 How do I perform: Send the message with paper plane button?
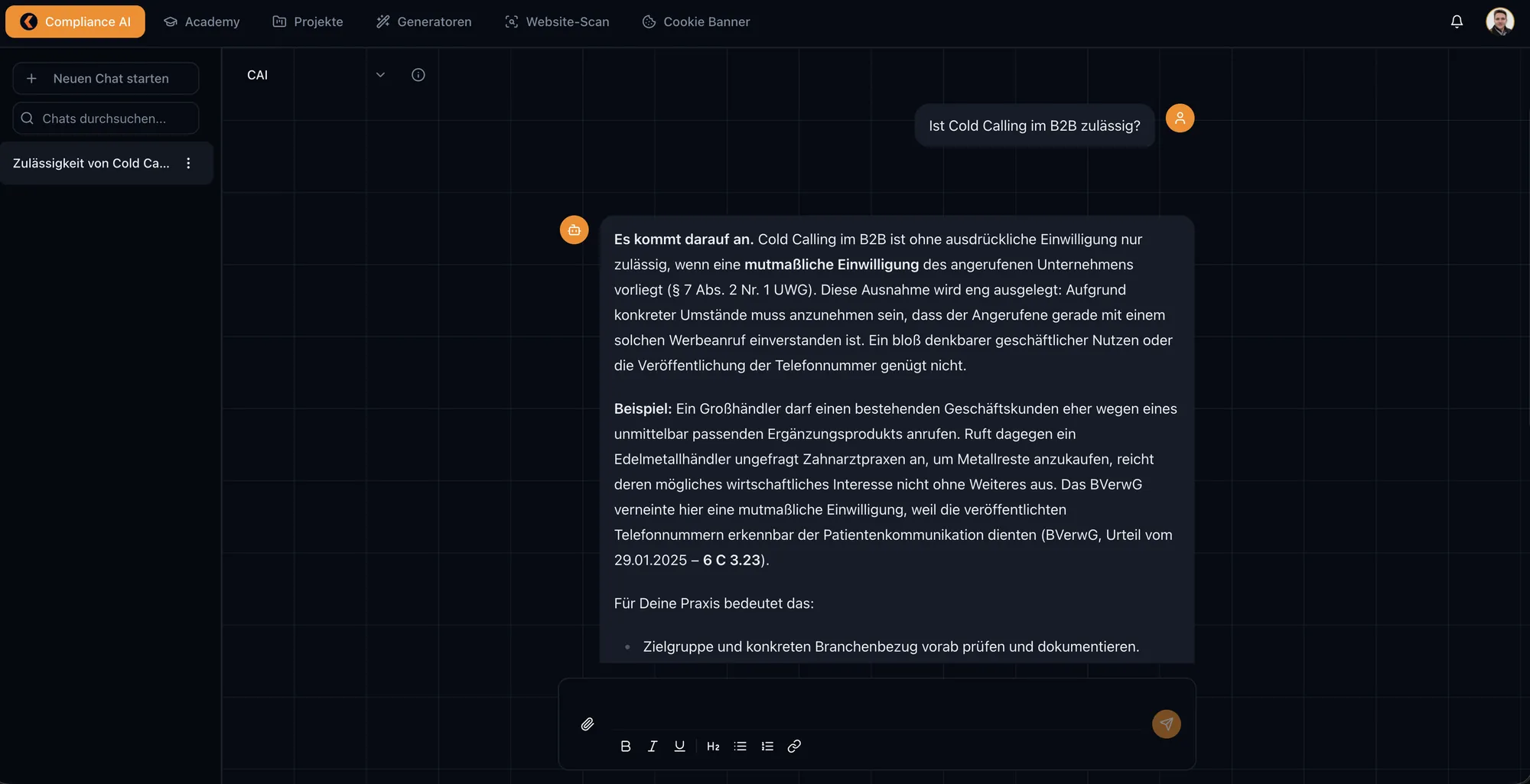click(1166, 724)
